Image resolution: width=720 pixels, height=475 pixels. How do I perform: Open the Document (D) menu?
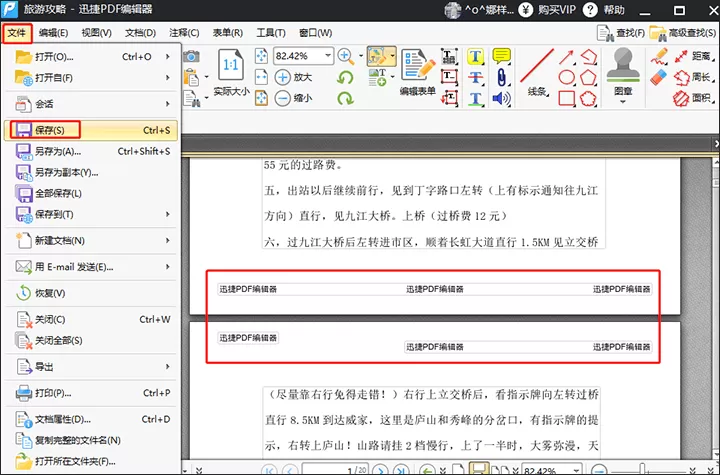[x=141, y=33]
